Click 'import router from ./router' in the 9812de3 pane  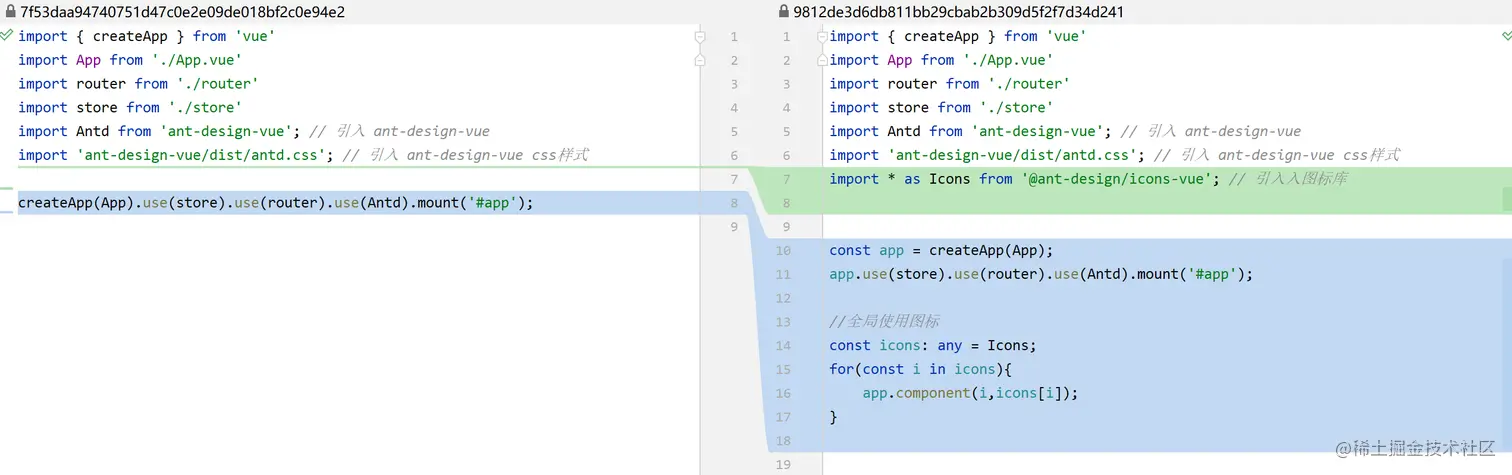click(x=949, y=84)
